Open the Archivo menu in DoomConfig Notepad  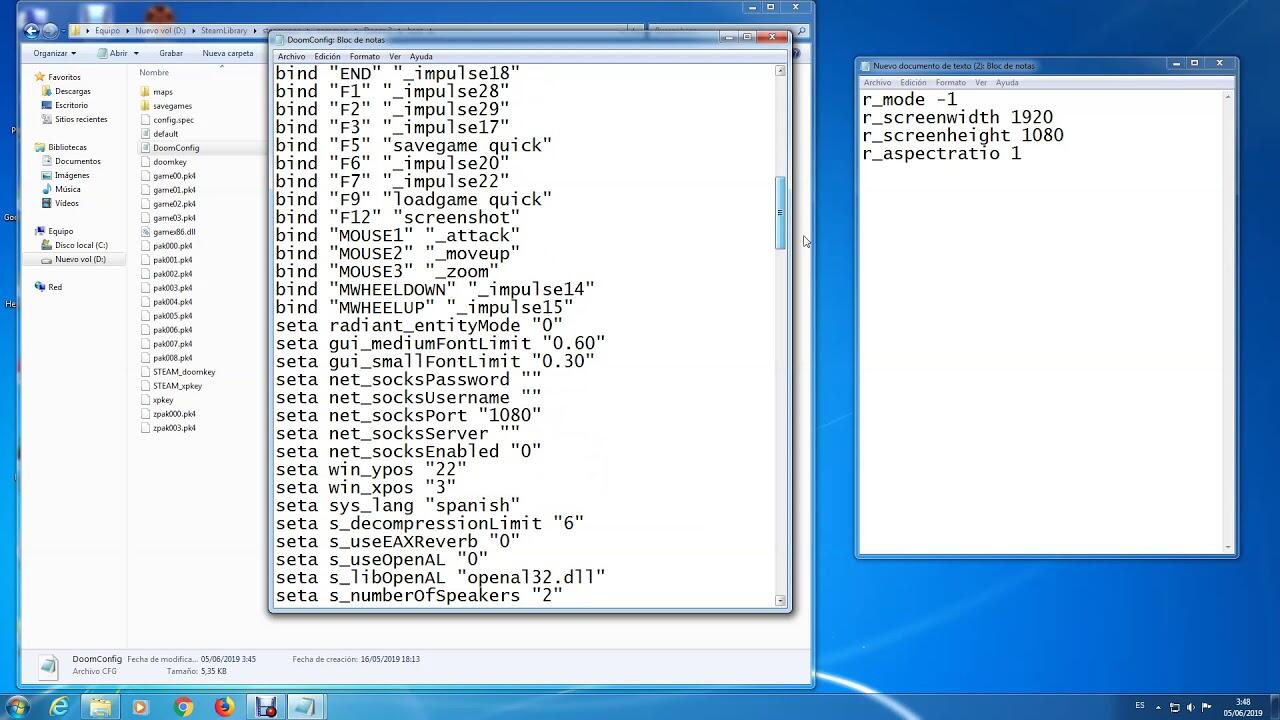coord(291,56)
